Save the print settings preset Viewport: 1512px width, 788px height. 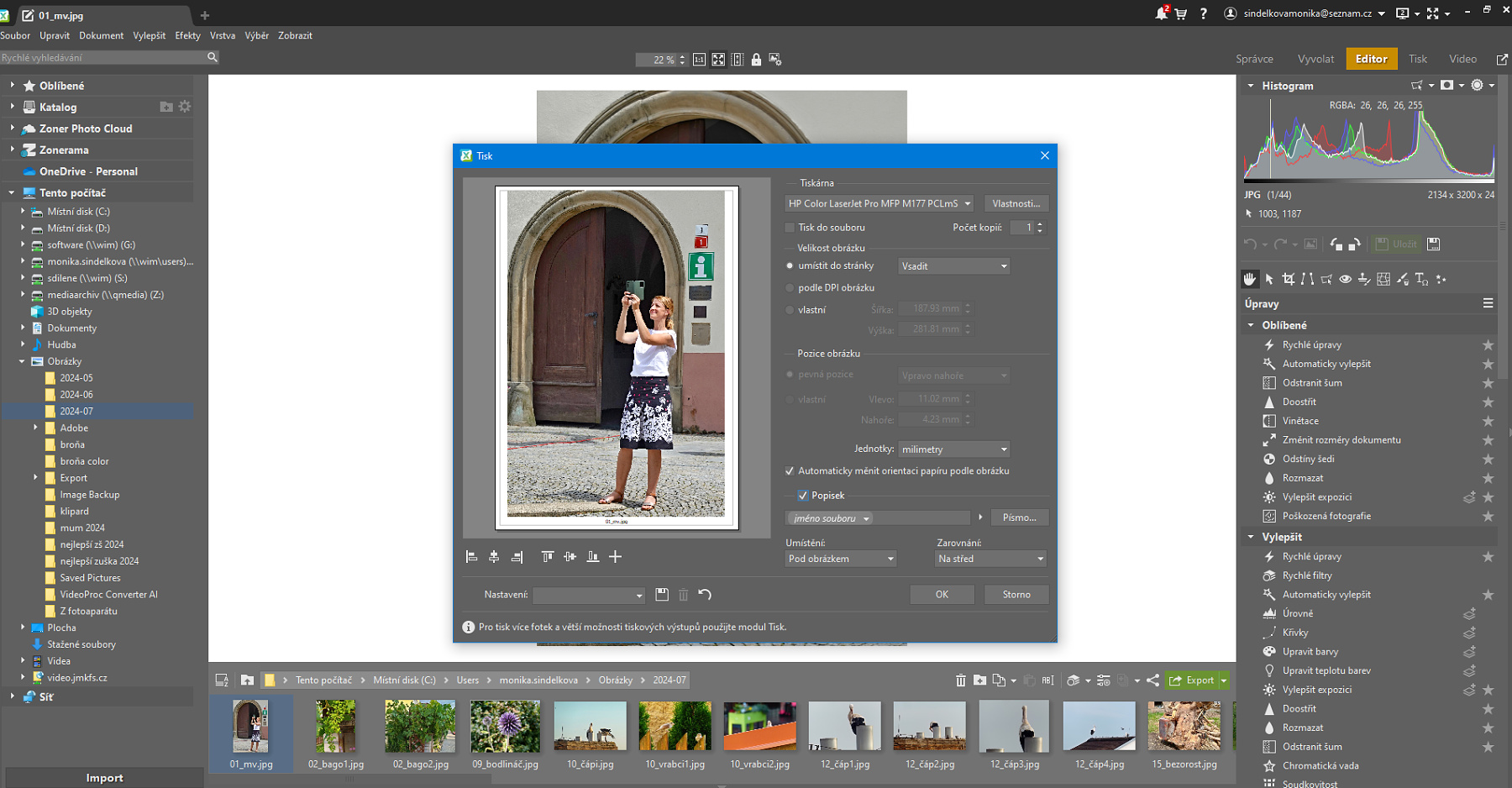pos(662,595)
